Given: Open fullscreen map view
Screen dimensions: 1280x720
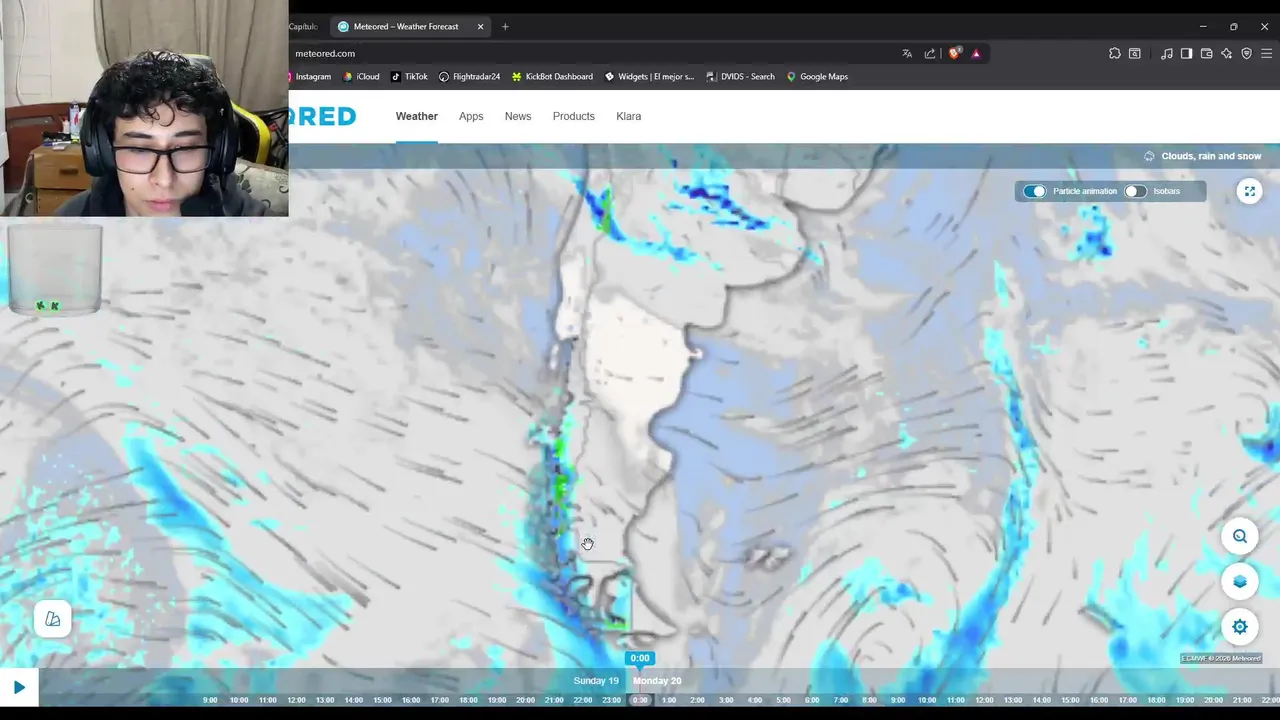Looking at the screenshot, I should click(1249, 191).
